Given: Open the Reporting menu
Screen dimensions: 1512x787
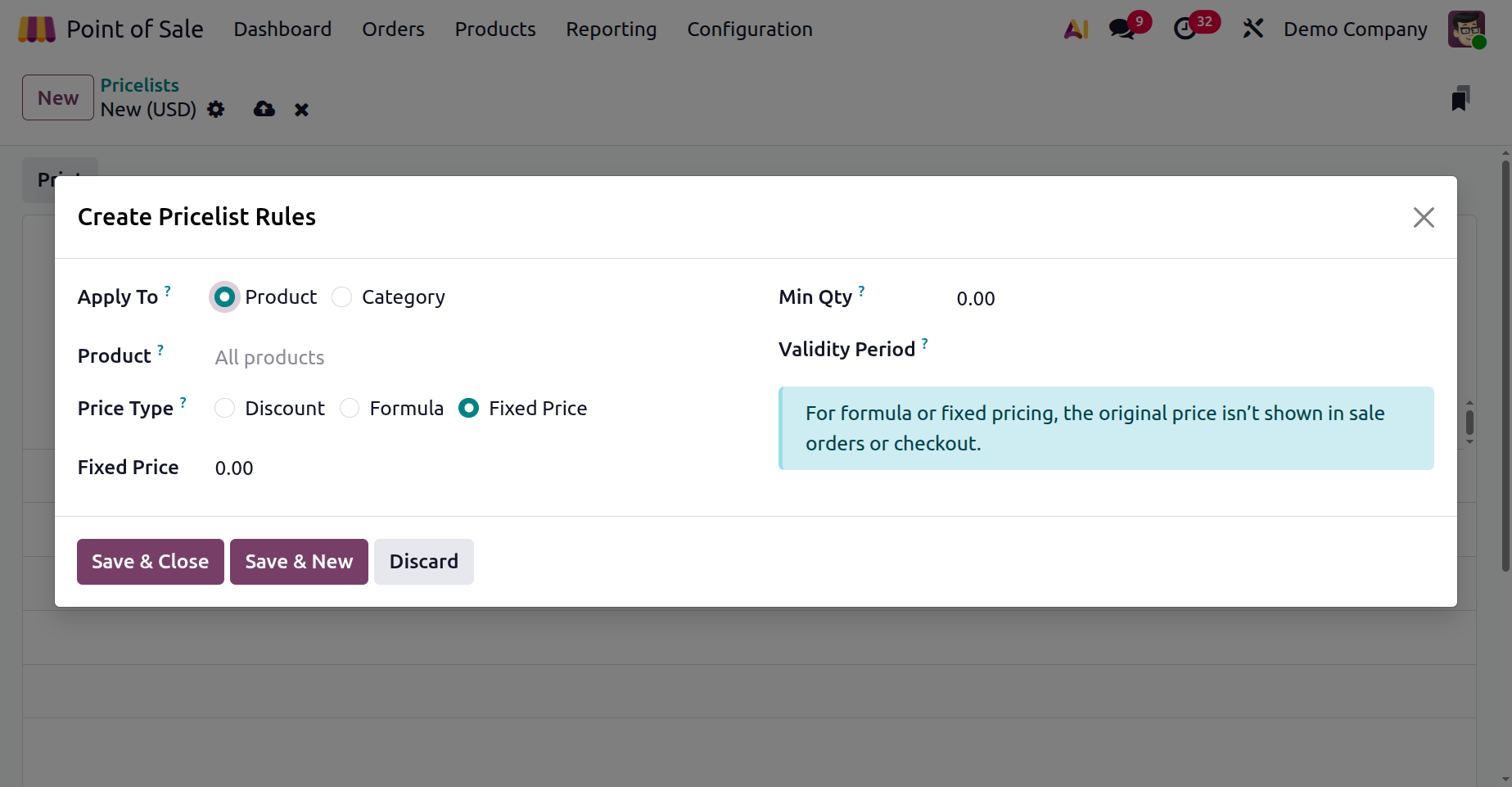Looking at the screenshot, I should 611,29.
